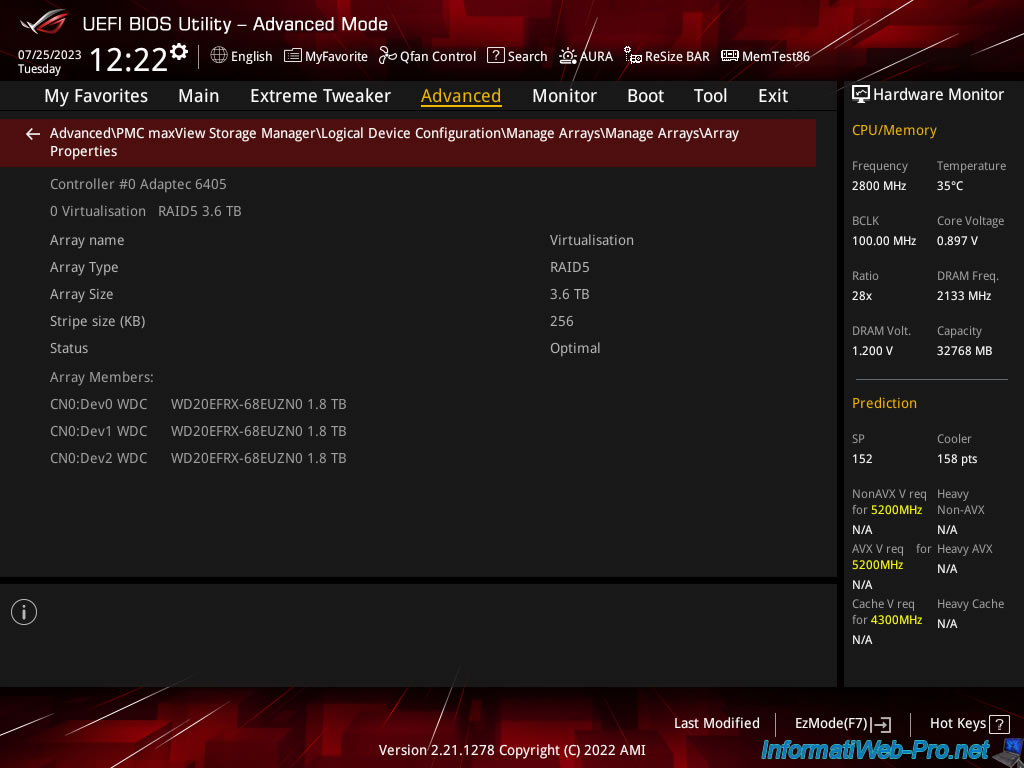This screenshot has width=1024, height=768.
Task: Open the clock settings gear icon
Action: 179,52
